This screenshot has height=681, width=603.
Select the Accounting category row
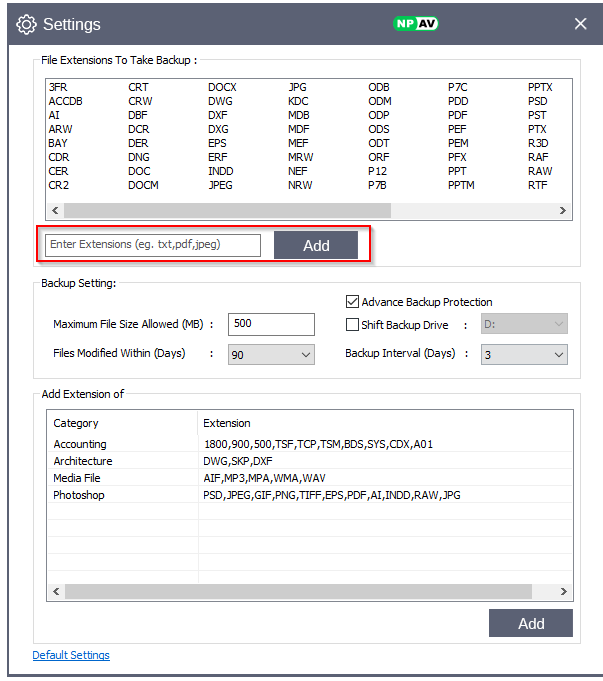point(80,444)
